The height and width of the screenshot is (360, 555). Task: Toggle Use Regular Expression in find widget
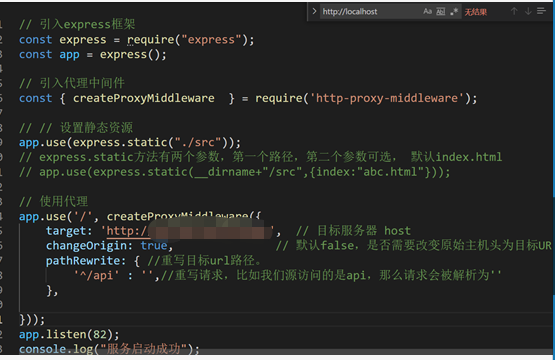pyautogui.click(x=454, y=11)
